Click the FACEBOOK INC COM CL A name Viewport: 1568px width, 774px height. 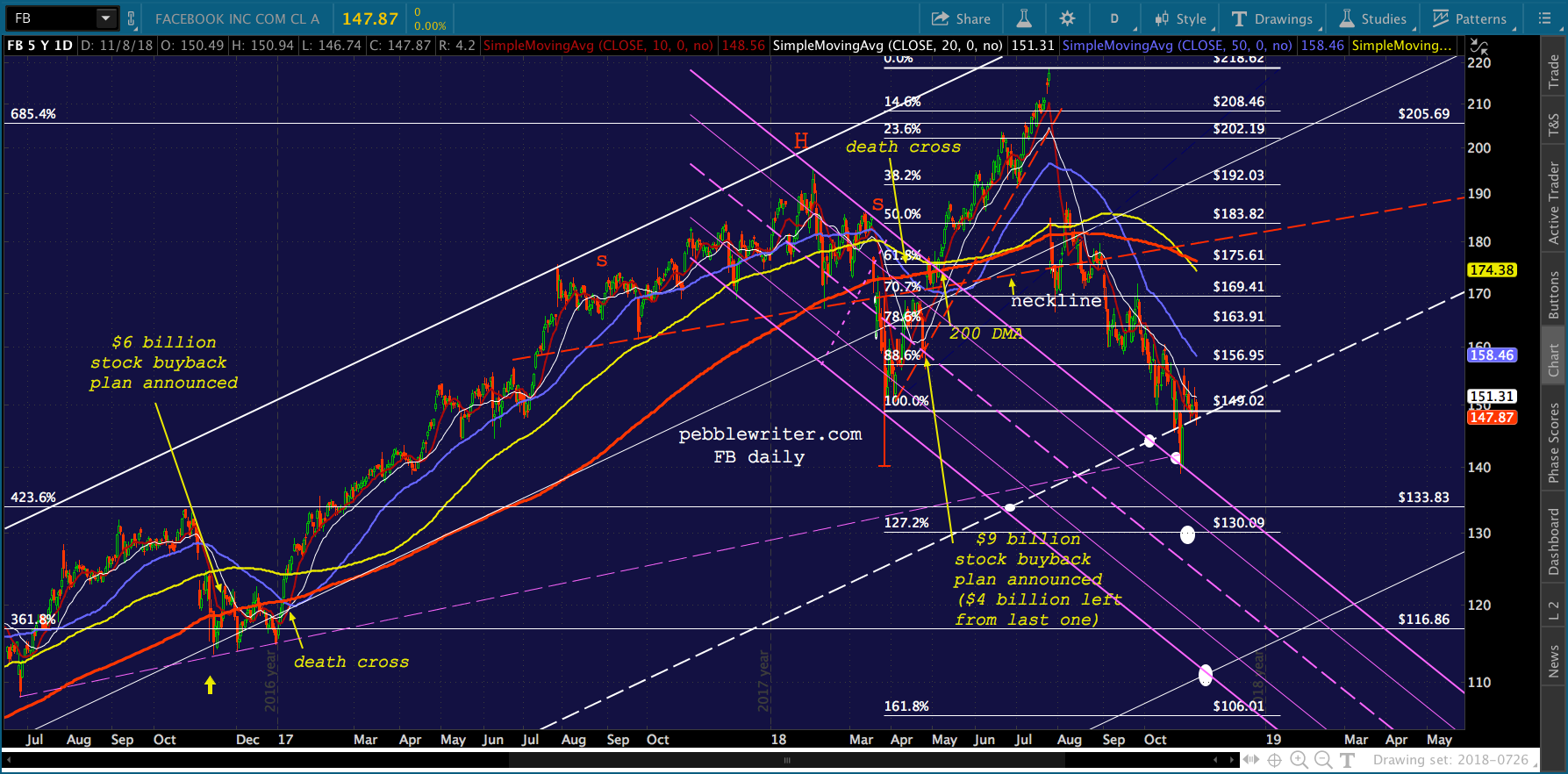pyautogui.click(x=237, y=18)
